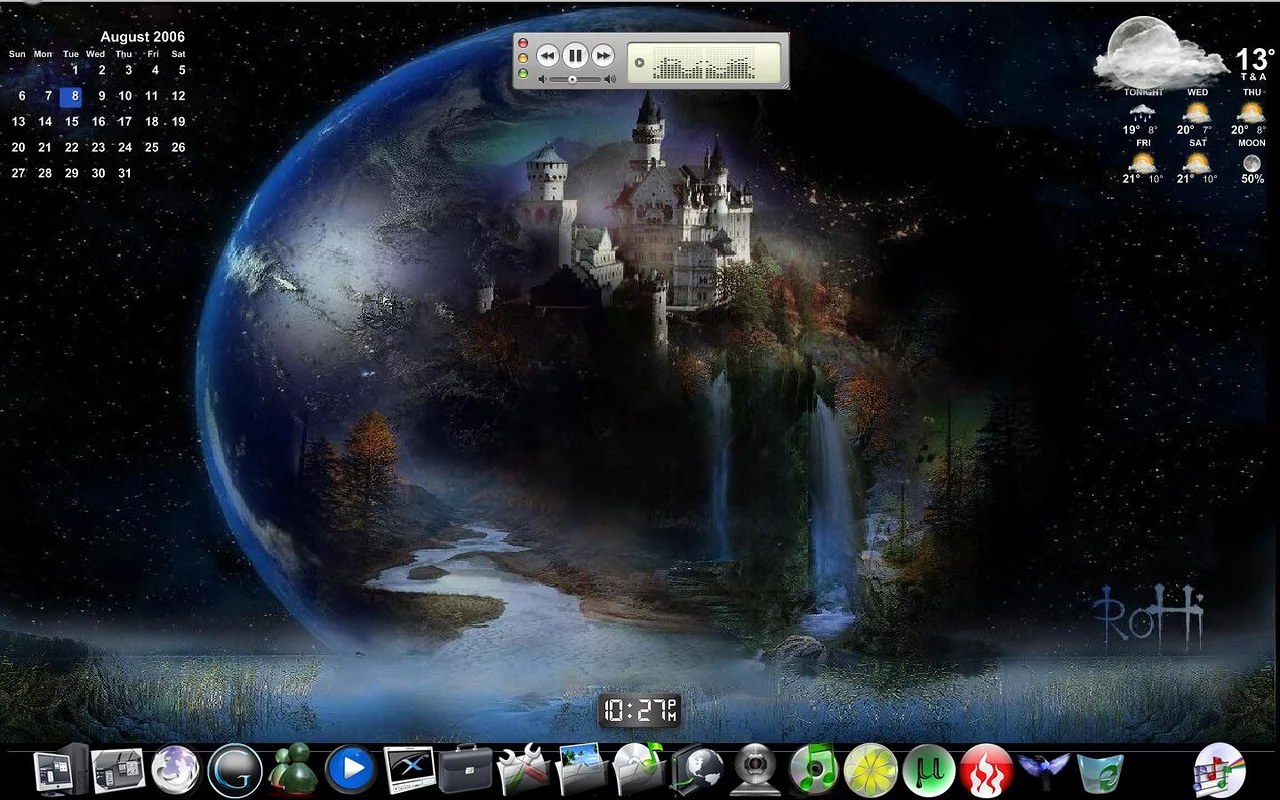Screen dimensions: 1280x800
Task: Rewind to the previous track
Action: (x=547, y=55)
